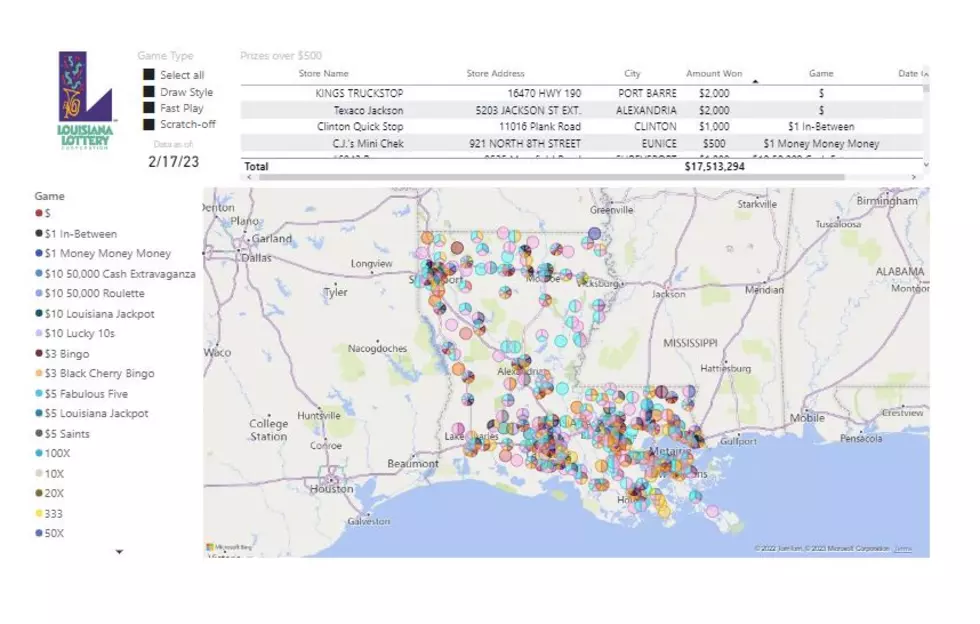Select 100X legend entry
Screen dimensions: 980x624
tap(52, 453)
